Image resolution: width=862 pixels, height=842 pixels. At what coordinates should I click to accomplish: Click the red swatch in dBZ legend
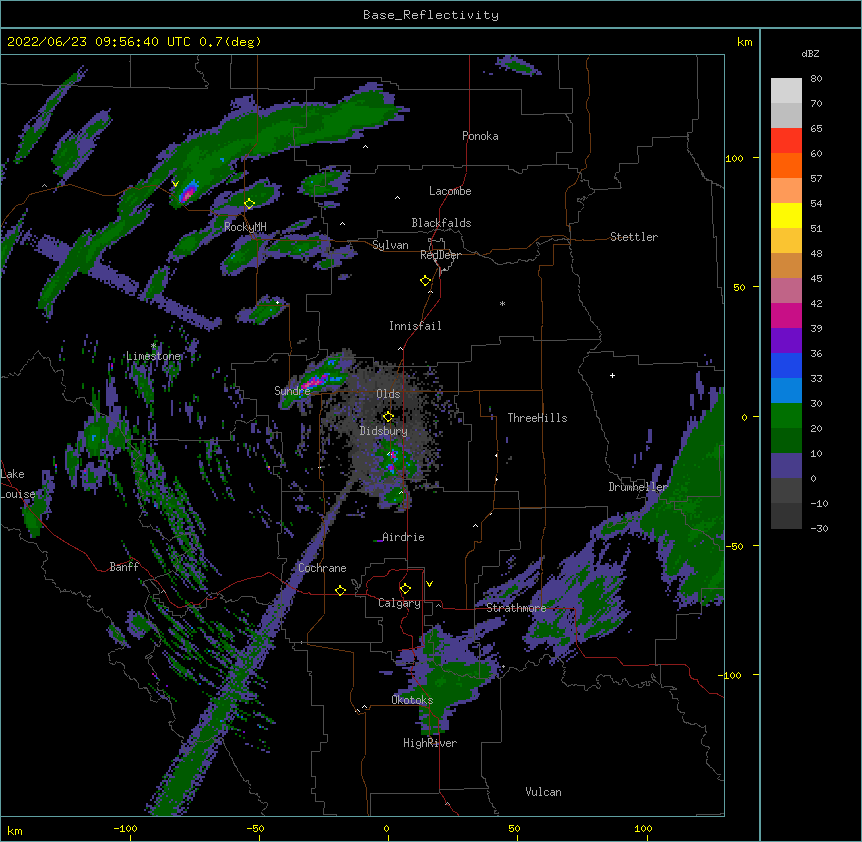786,140
